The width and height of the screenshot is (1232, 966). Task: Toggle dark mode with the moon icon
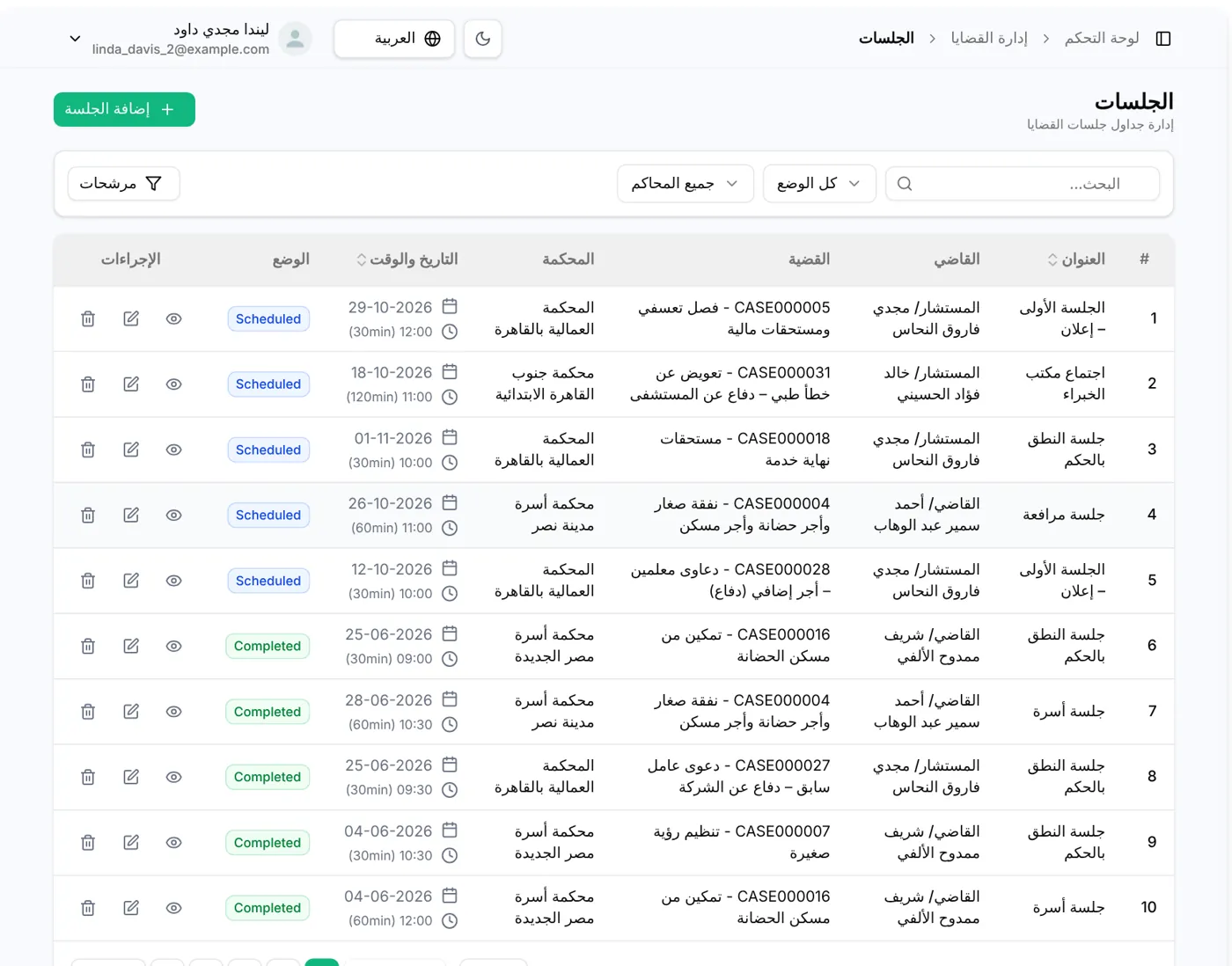[482, 39]
